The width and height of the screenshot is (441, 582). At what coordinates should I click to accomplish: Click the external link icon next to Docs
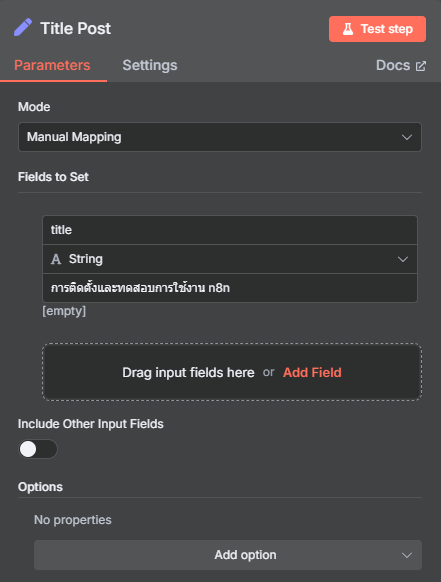coord(421,66)
